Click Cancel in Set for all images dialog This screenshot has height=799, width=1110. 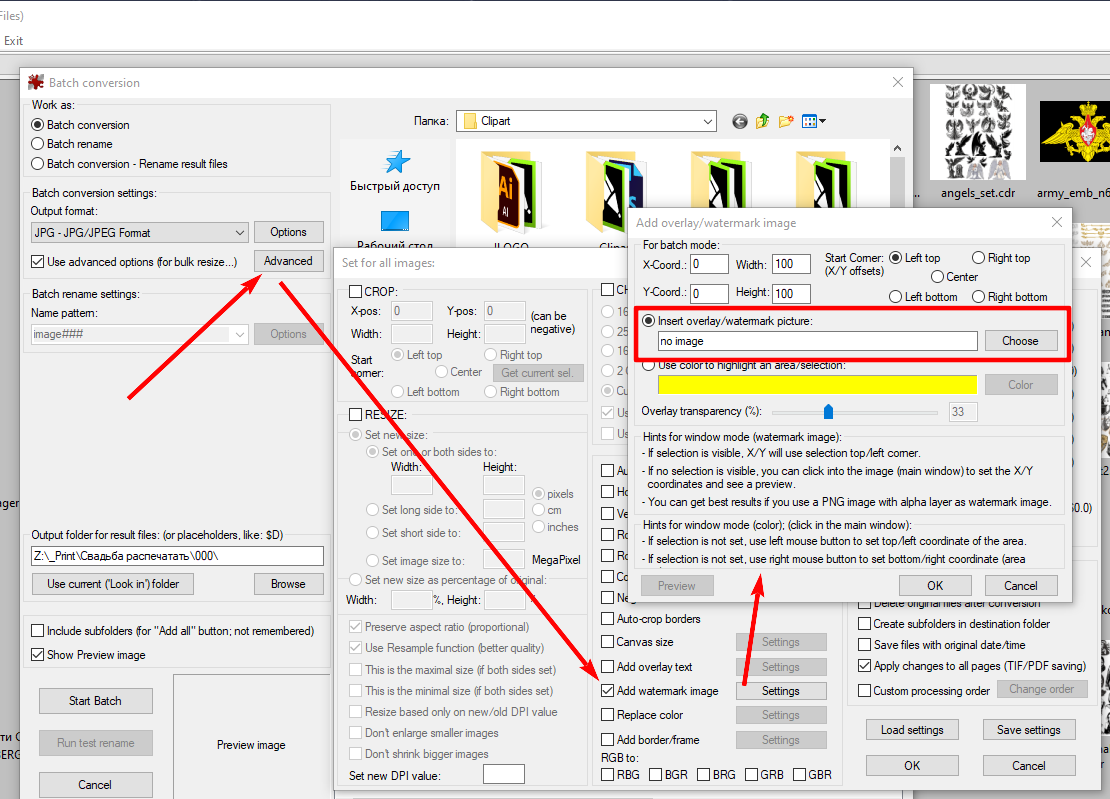pos(1029,766)
